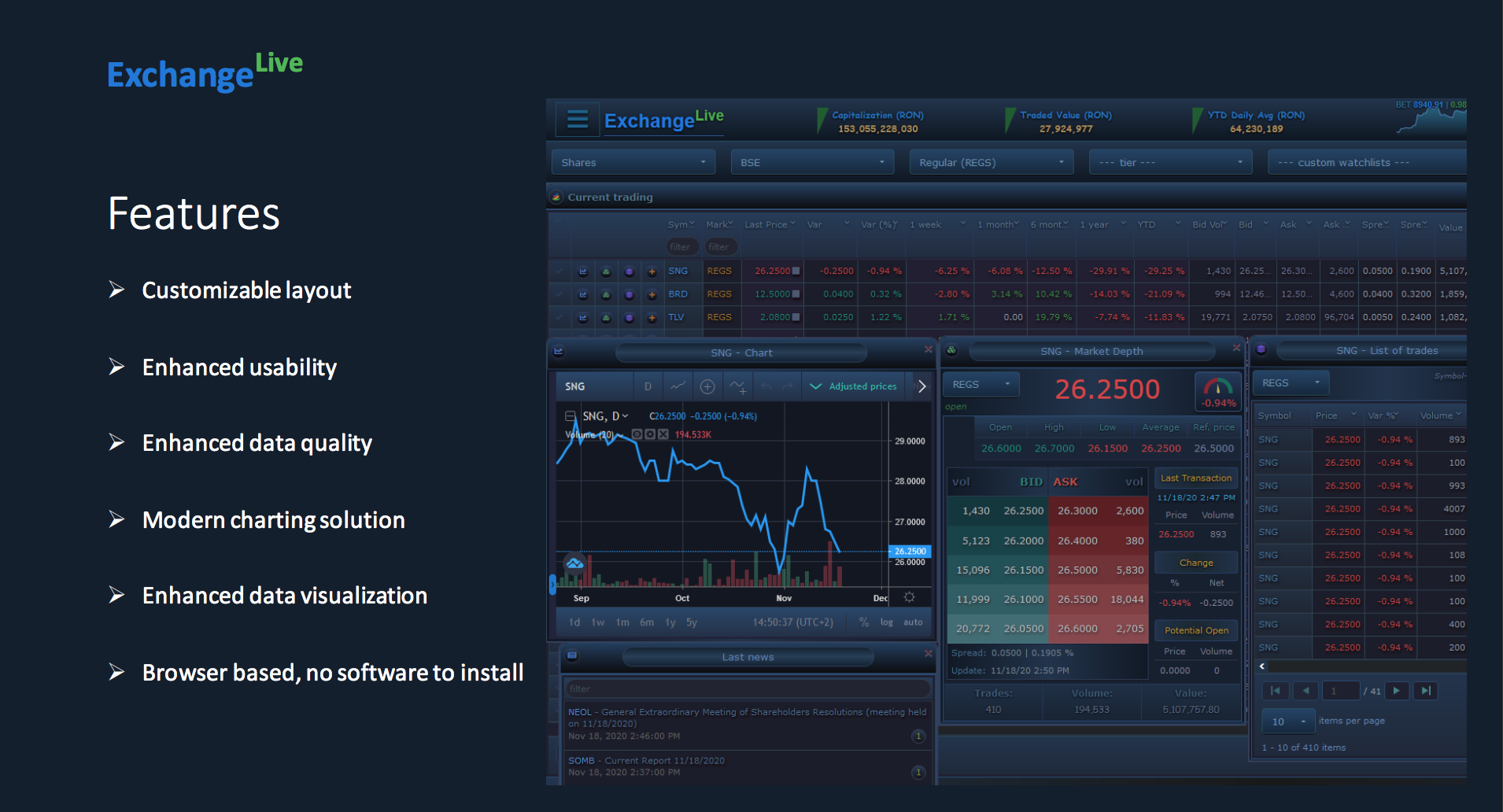Open REGS dropdown in Market Depth panel
Image resolution: width=1503 pixels, height=812 pixels.
pyautogui.click(x=981, y=385)
